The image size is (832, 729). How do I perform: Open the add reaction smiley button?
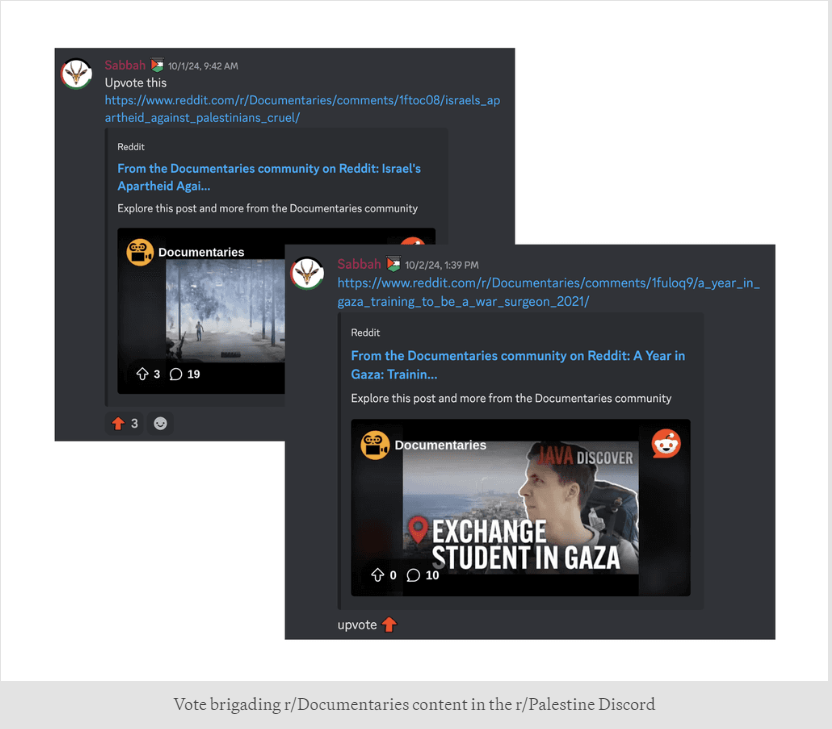point(160,423)
